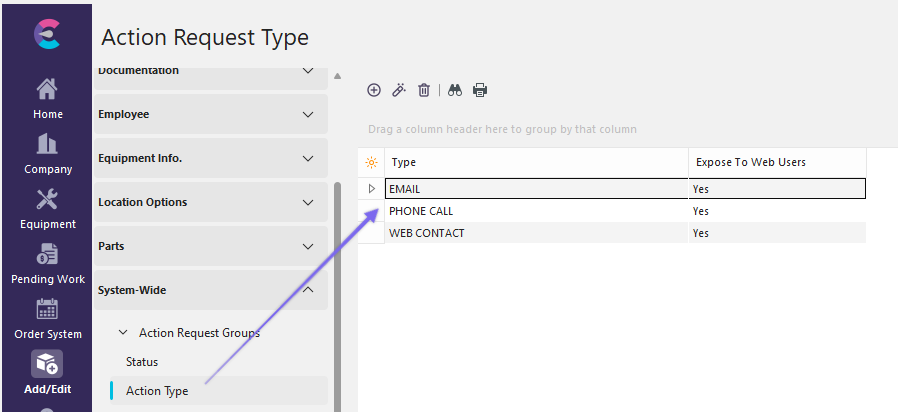Open Pending Work in the sidebar
The width and height of the screenshot is (898, 412).
click(47, 264)
